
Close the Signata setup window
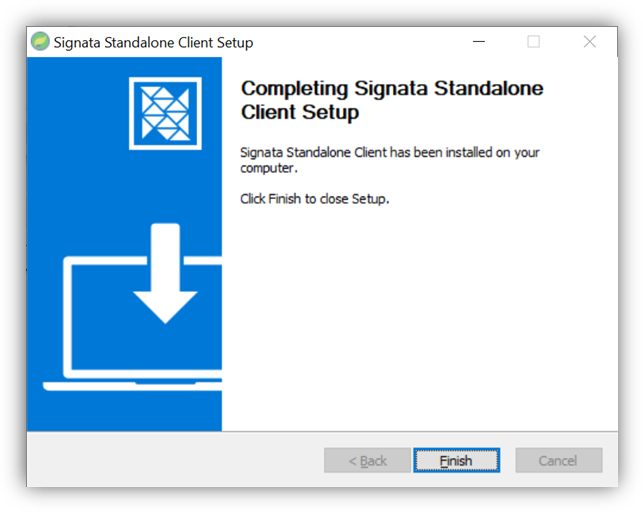(590, 42)
